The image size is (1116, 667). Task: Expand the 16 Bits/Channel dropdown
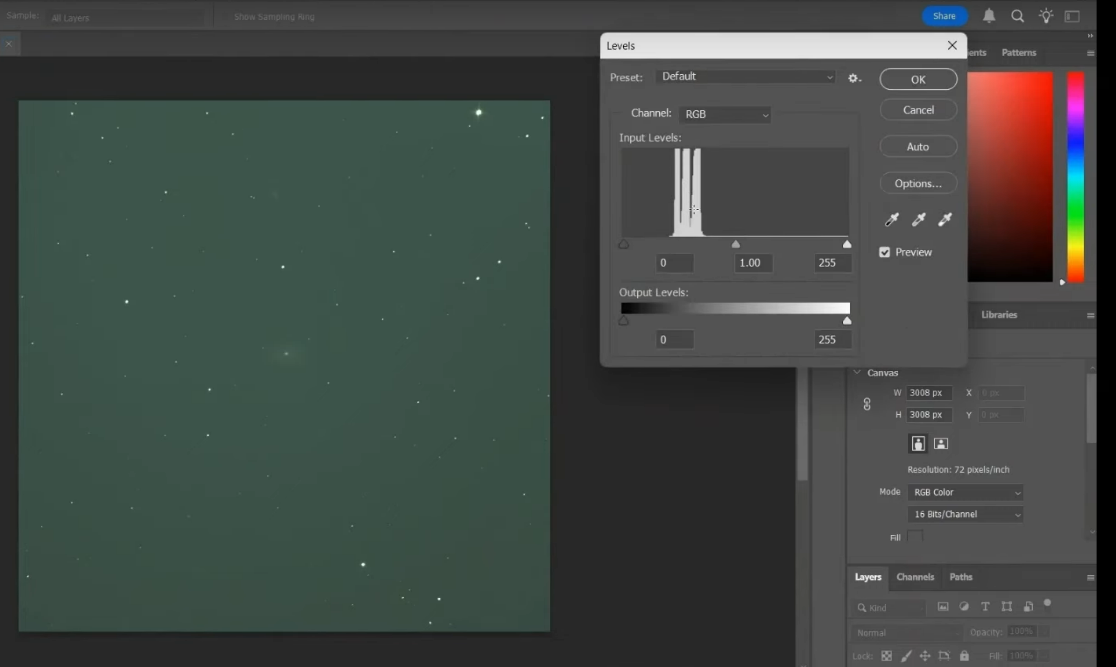click(965, 514)
